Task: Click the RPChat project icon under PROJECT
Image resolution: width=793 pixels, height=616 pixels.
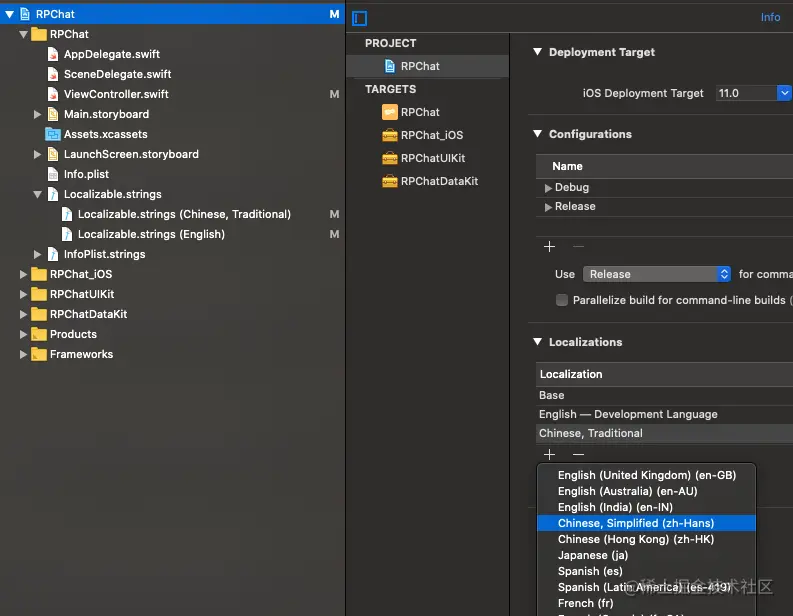Action: (389, 66)
